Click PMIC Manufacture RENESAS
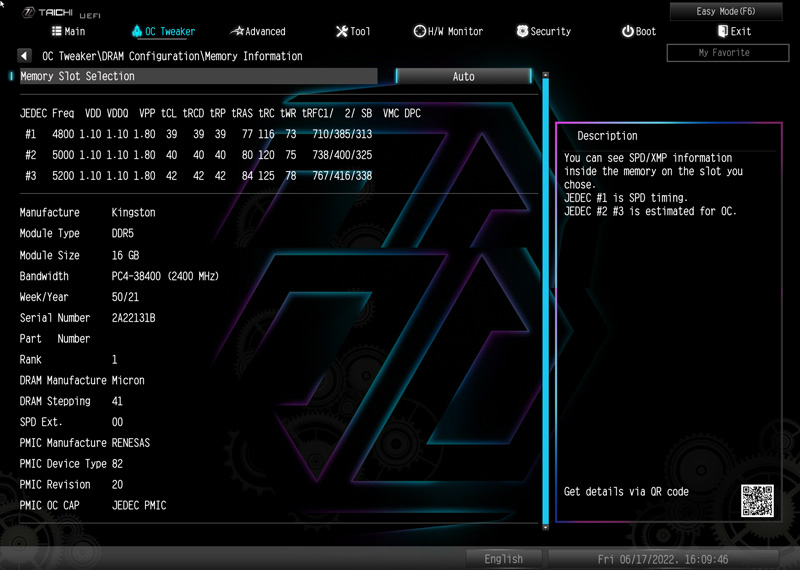Screen dimensions: 800x570 131,442
